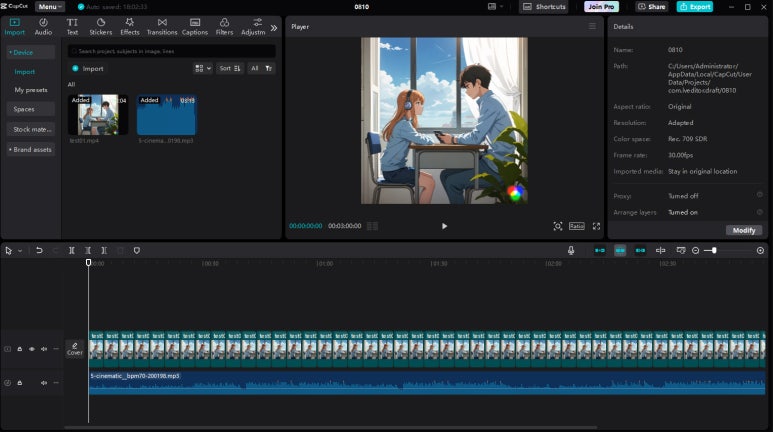
Task: Hide the video track
Action: (32, 349)
